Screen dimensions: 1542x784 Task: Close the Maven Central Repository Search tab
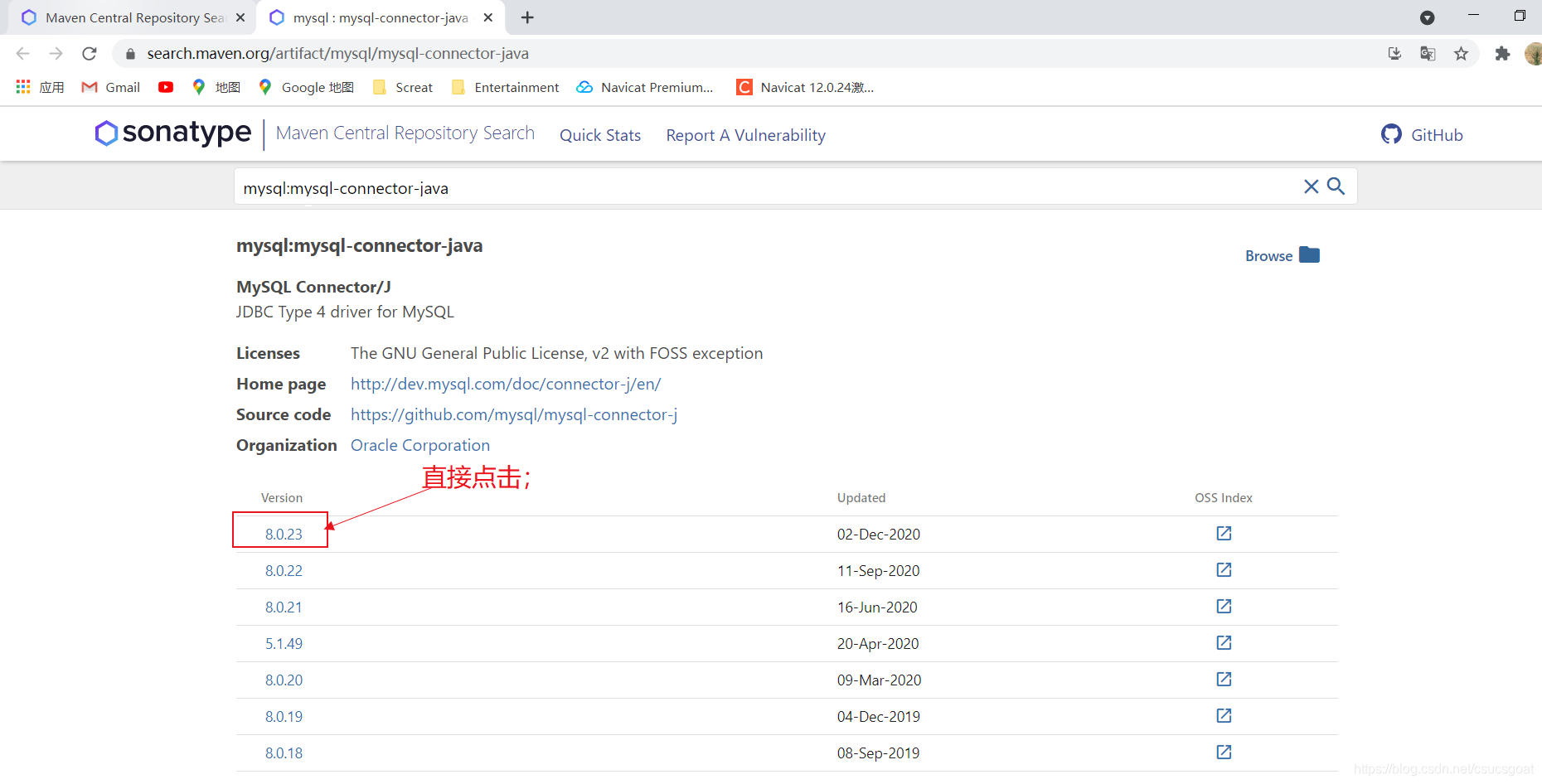(x=240, y=17)
